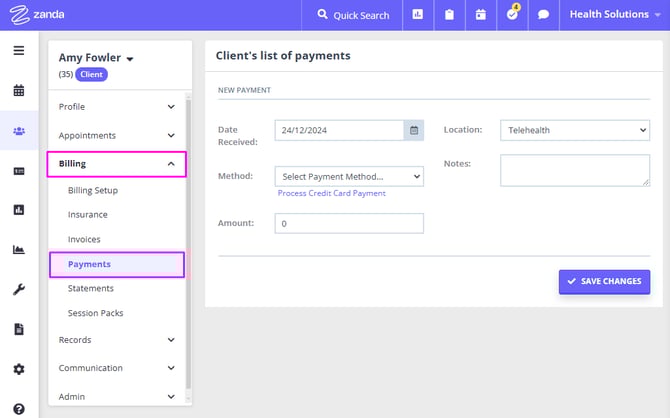
Task: Open the calendar from the left sidebar
Action: pos(19,91)
